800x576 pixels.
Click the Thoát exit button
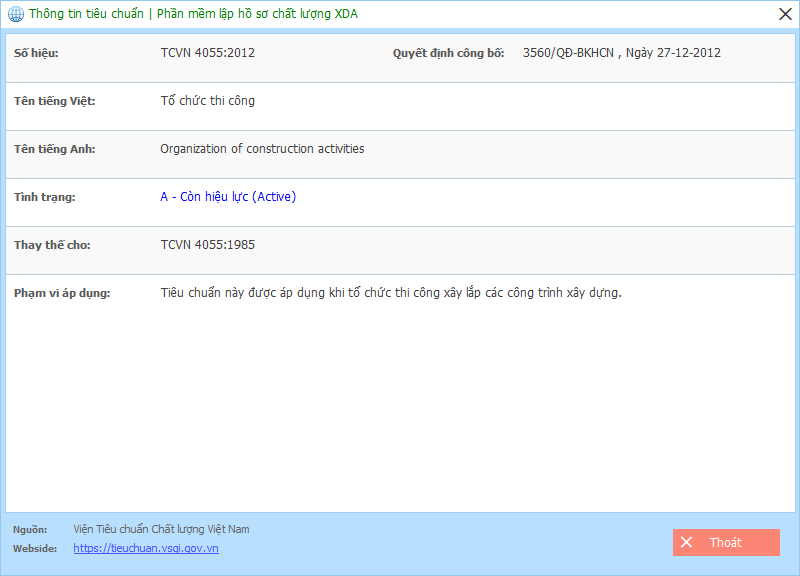[726, 542]
